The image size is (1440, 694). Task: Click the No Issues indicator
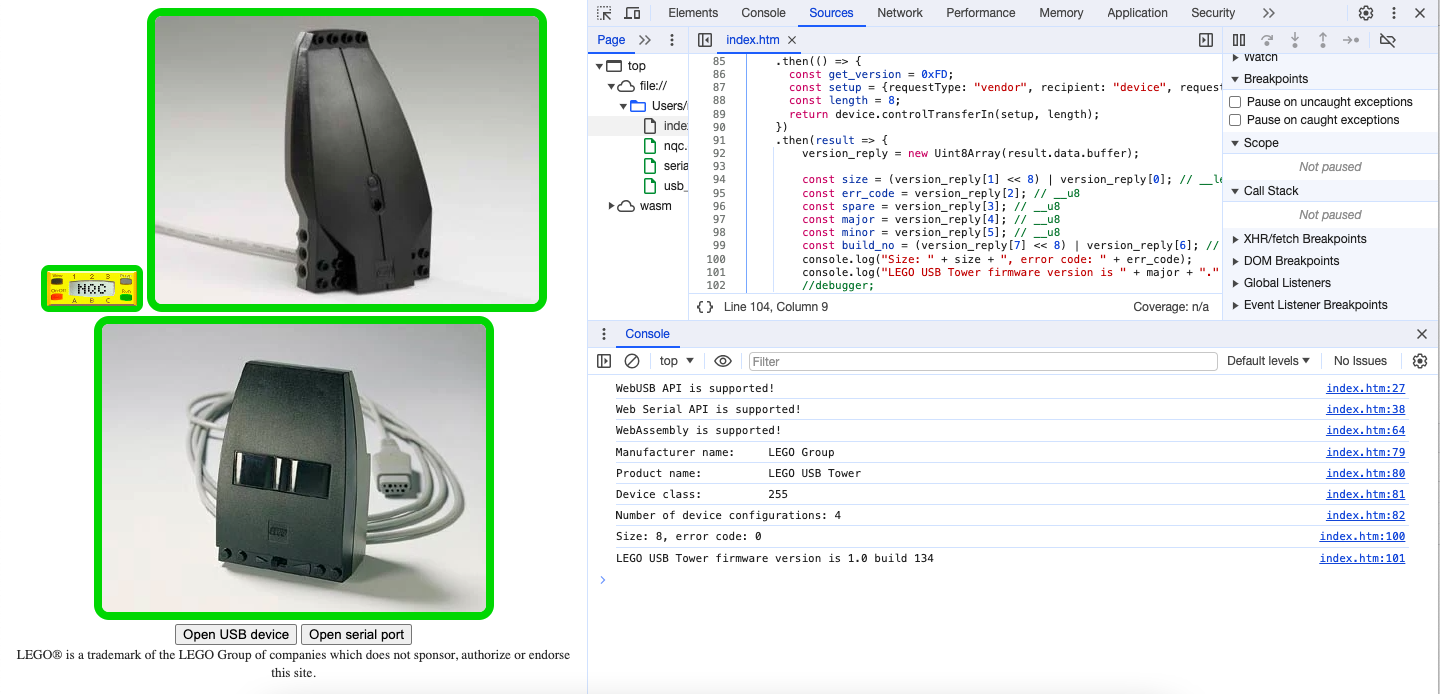coord(1360,361)
